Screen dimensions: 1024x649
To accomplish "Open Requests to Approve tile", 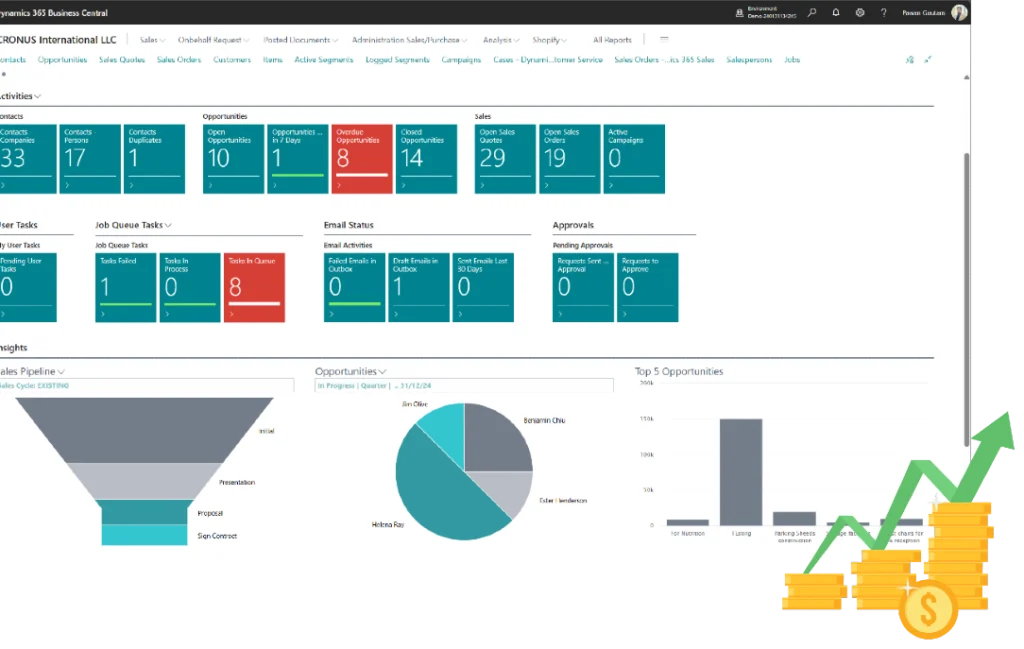I will click(647, 287).
